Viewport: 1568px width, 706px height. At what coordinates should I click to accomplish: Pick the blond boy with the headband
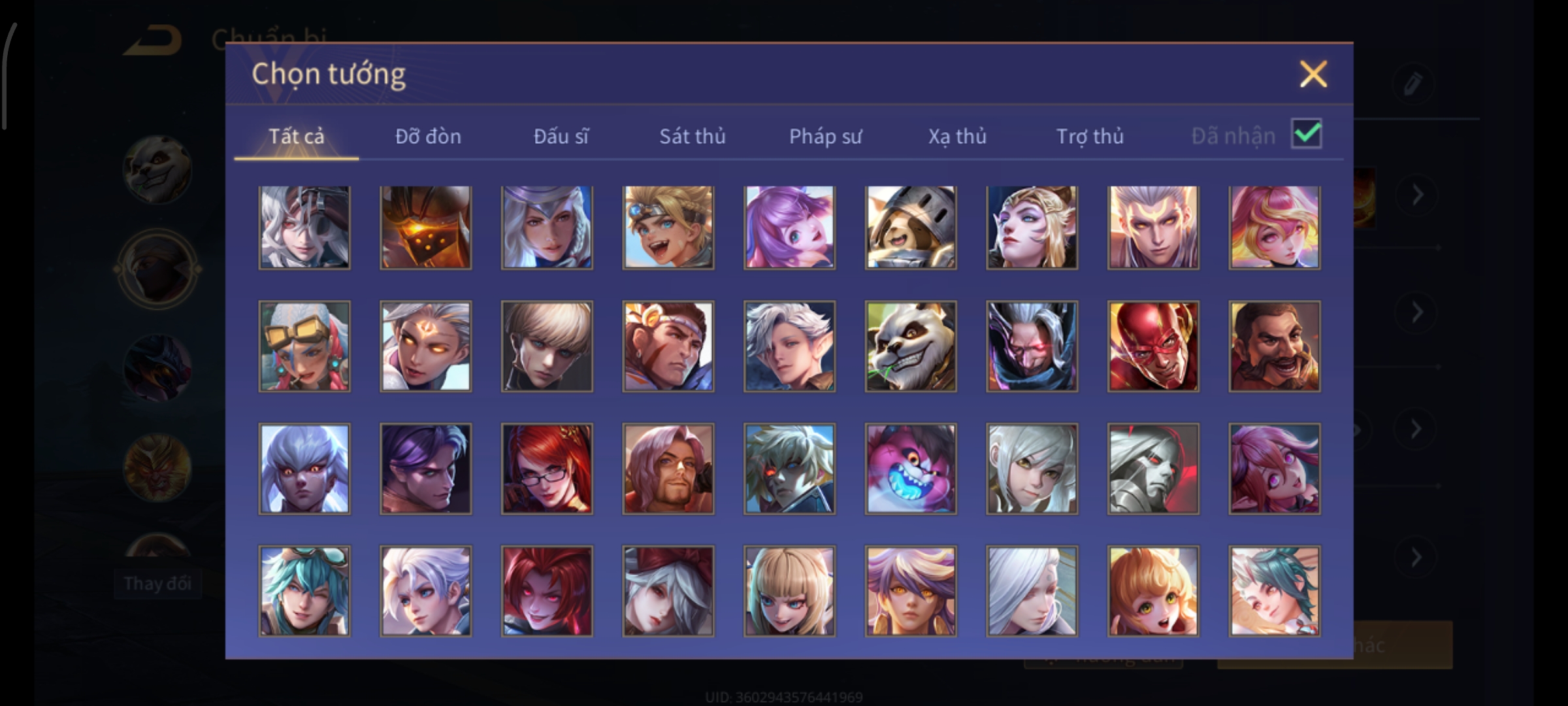pos(668,227)
